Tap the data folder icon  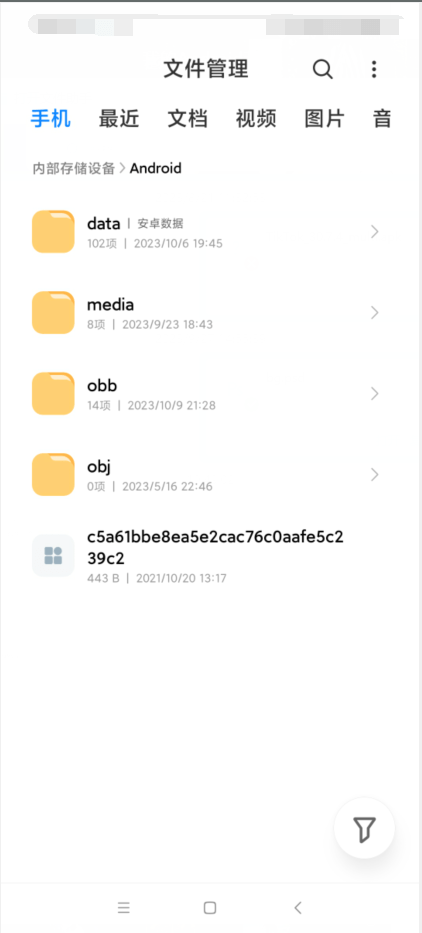pyautogui.click(x=53, y=231)
